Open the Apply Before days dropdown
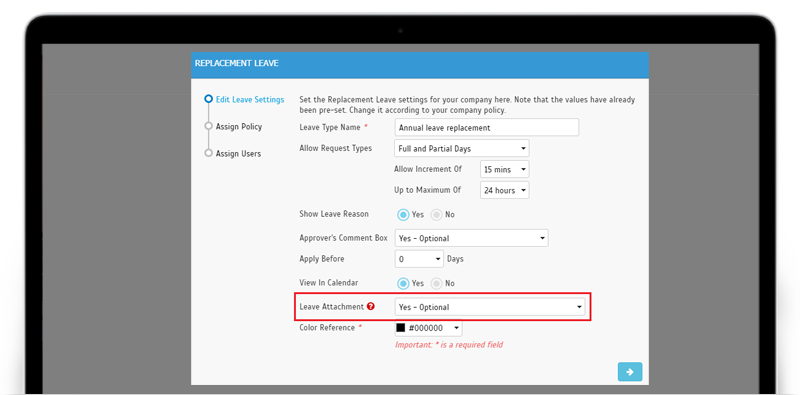Image resolution: width=800 pixels, height=395 pixels. tap(419, 259)
